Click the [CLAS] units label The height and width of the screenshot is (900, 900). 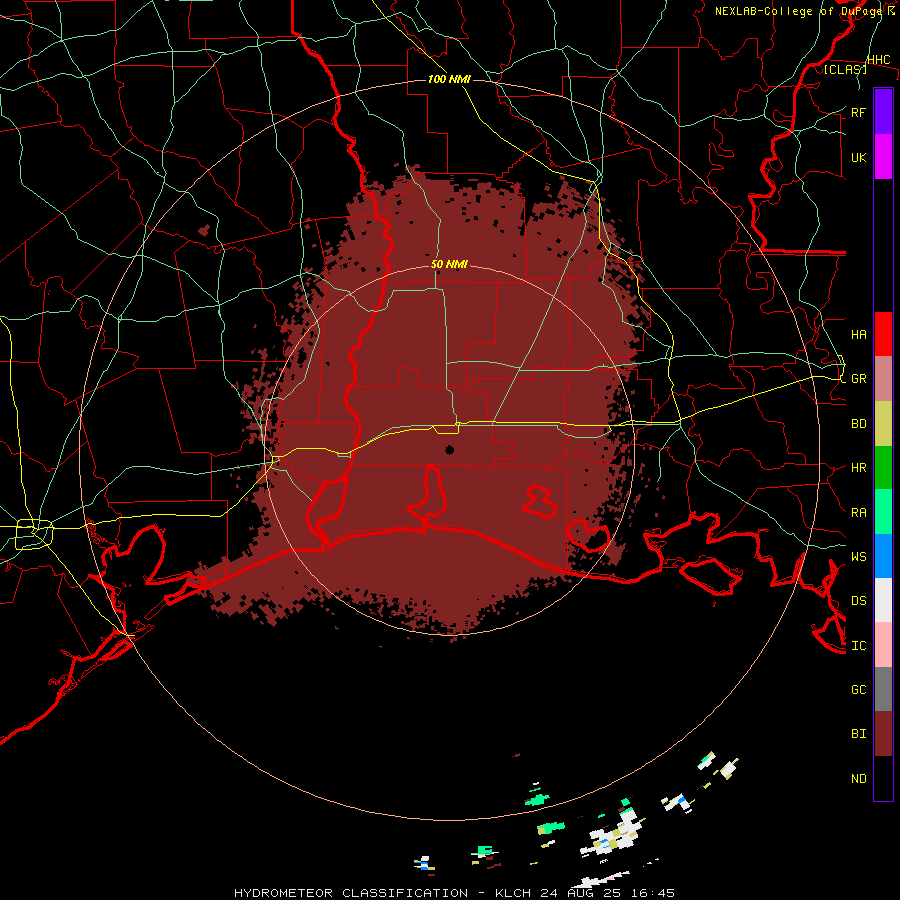tap(845, 69)
